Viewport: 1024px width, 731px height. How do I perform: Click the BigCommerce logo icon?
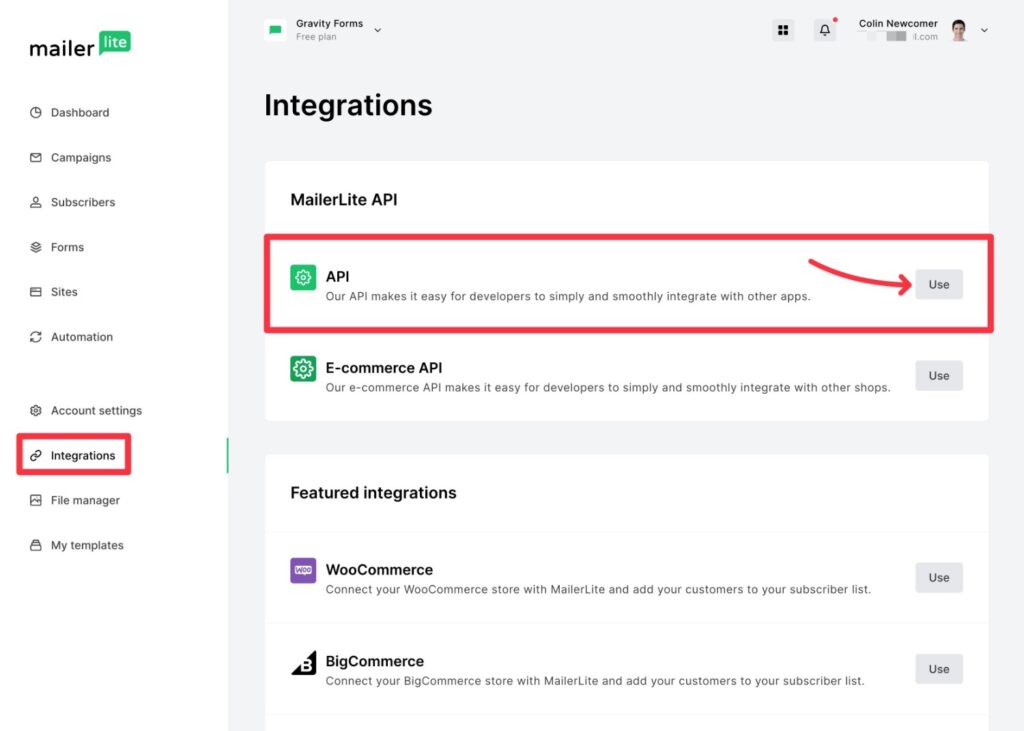click(303, 662)
